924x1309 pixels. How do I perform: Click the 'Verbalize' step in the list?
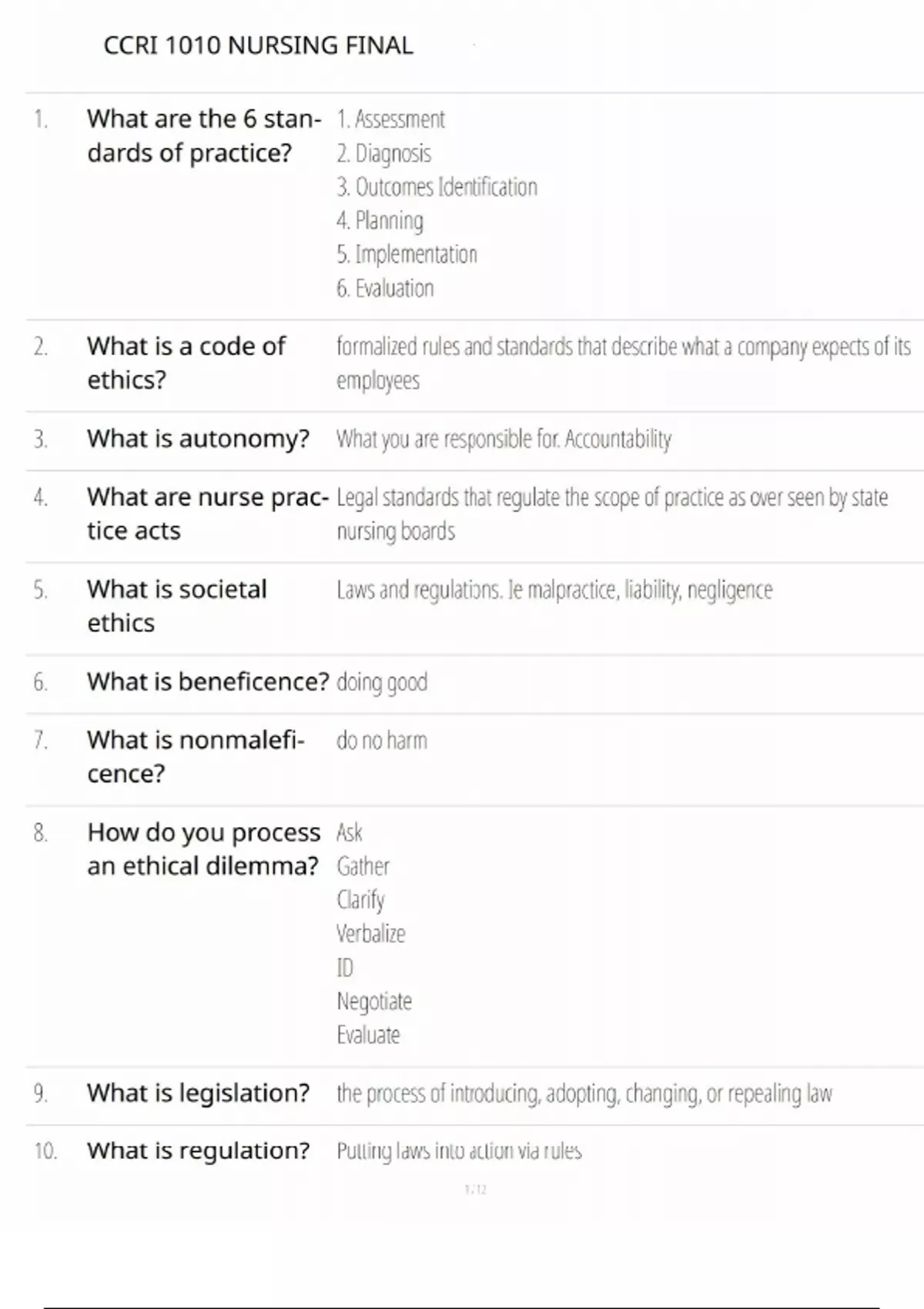[x=370, y=934]
